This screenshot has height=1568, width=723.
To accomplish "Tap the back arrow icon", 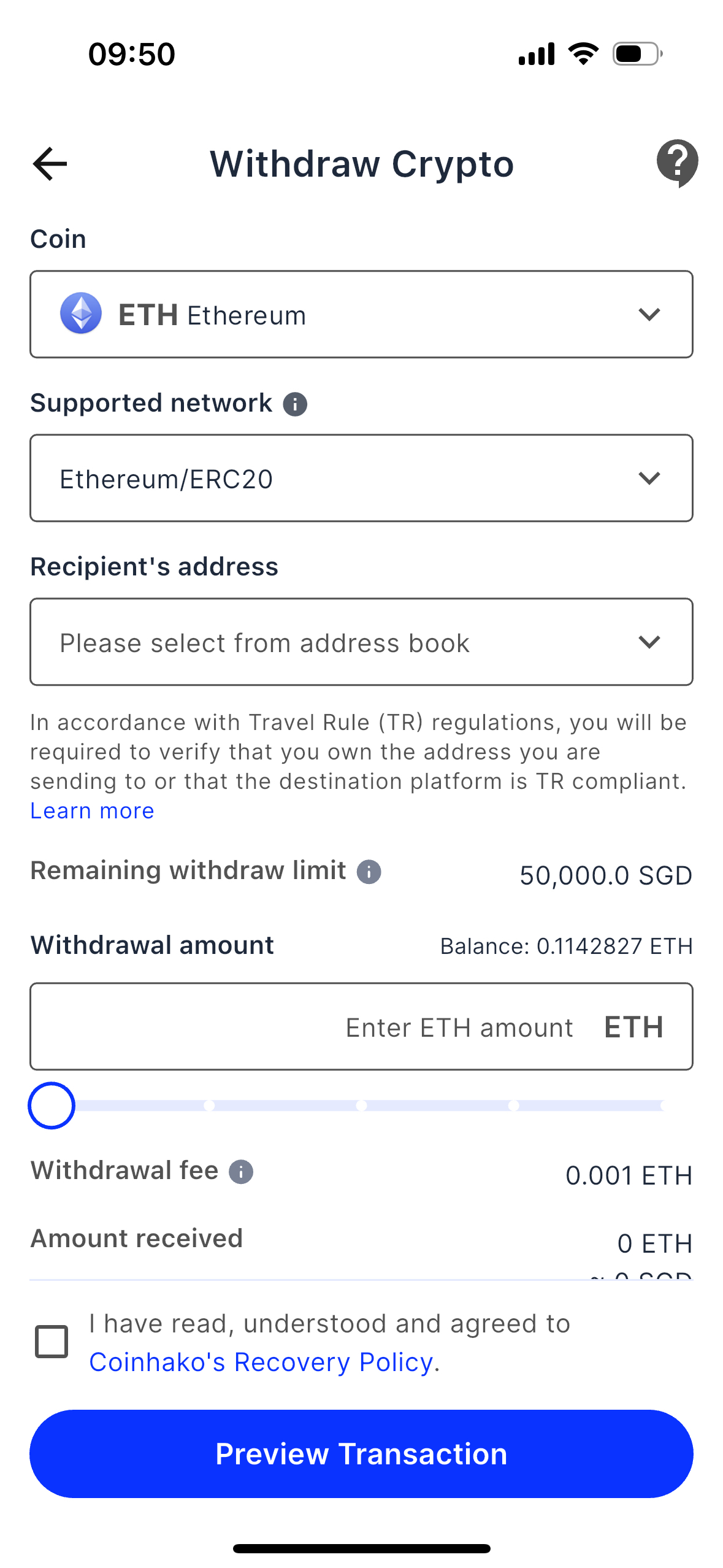I will pyautogui.click(x=50, y=164).
